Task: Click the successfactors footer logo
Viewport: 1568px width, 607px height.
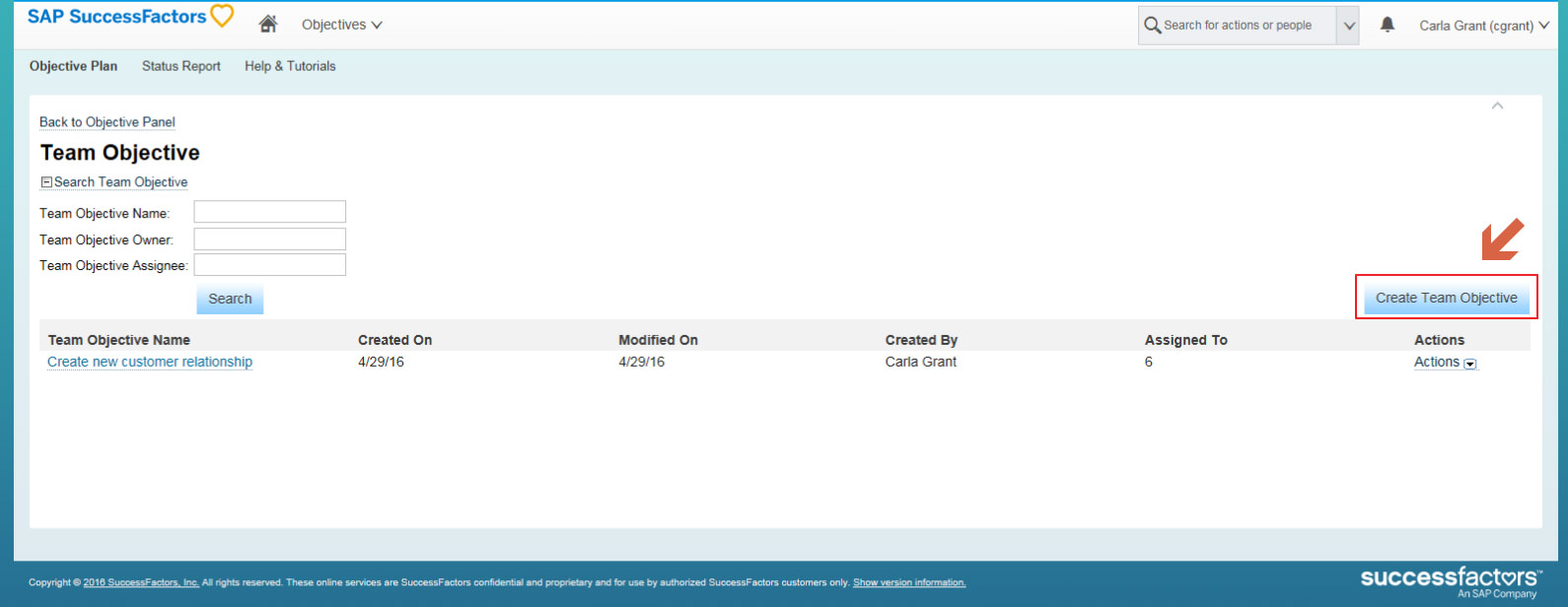Action: (x=1449, y=579)
